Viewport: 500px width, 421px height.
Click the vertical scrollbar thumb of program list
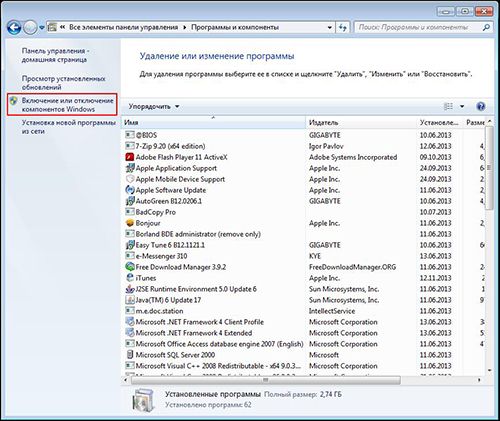489,168
